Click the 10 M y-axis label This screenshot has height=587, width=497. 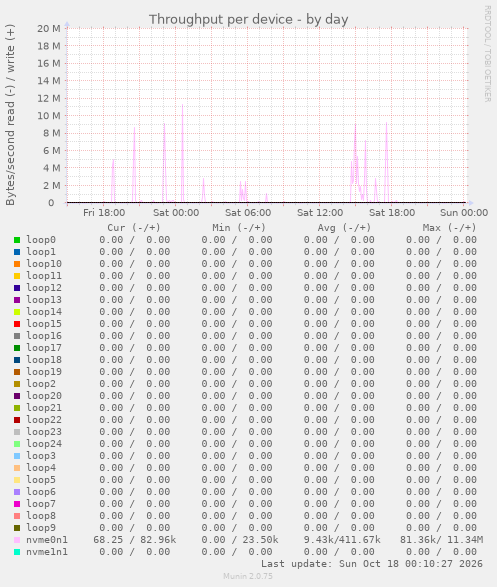coord(49,116)
